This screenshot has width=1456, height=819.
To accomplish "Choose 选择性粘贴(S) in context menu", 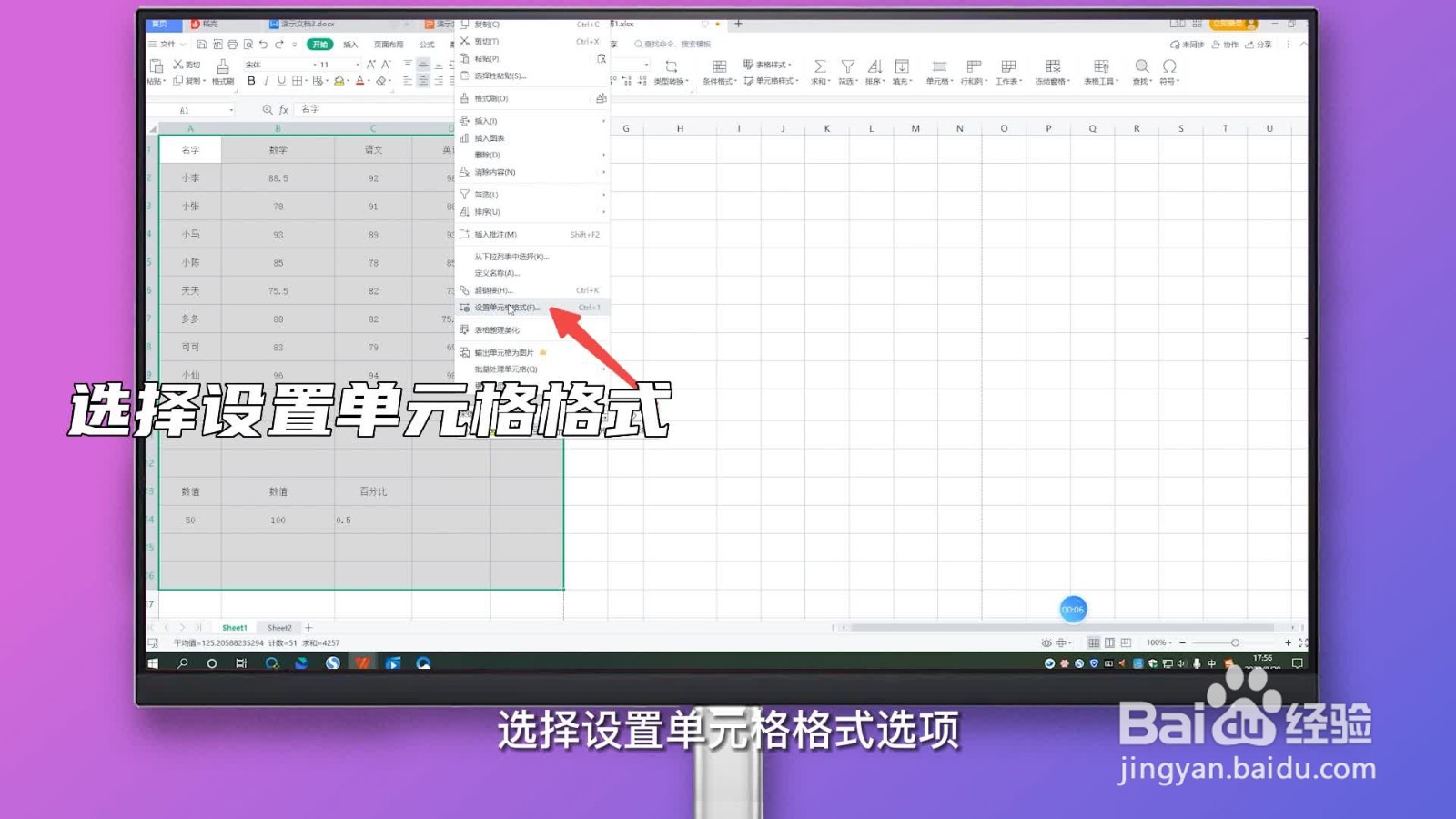I will 531,76.
